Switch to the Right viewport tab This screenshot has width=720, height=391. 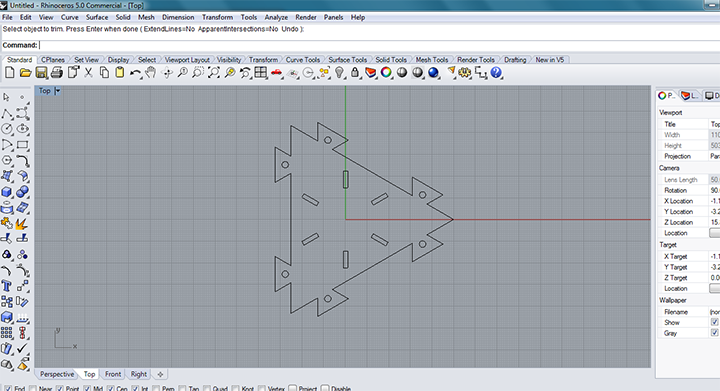coord(139,374)
